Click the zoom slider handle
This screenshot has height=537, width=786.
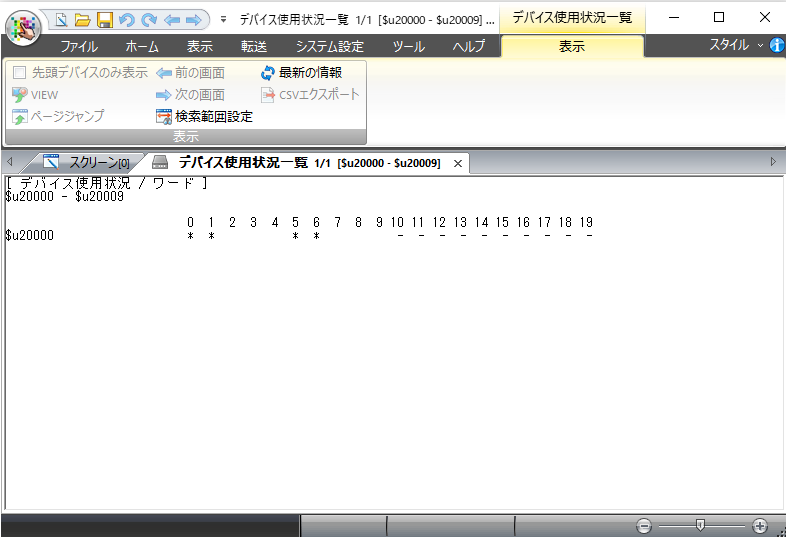point(701,525)
